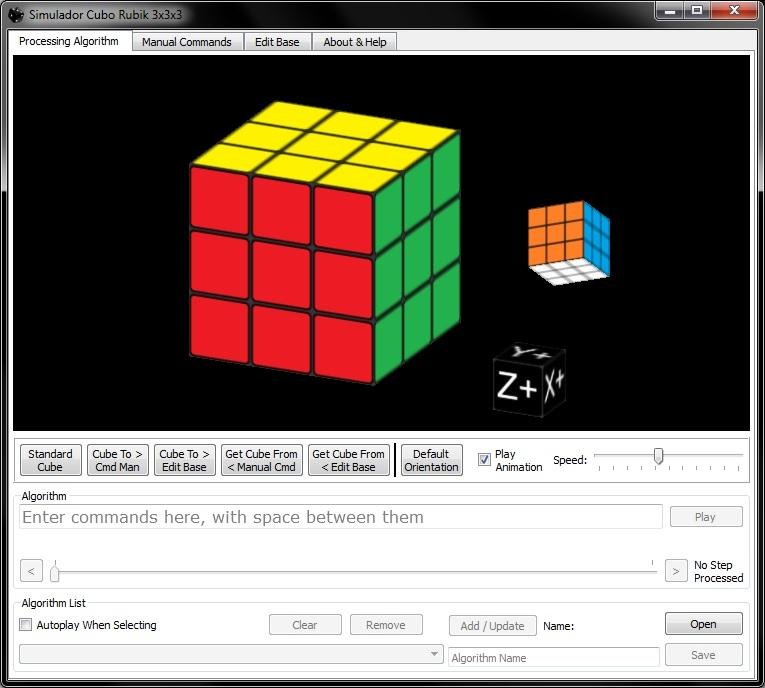The image size is (765, 688).
Task: Maximize the Simulador Cubo Rubik window
Action: (x=697, y=11)
